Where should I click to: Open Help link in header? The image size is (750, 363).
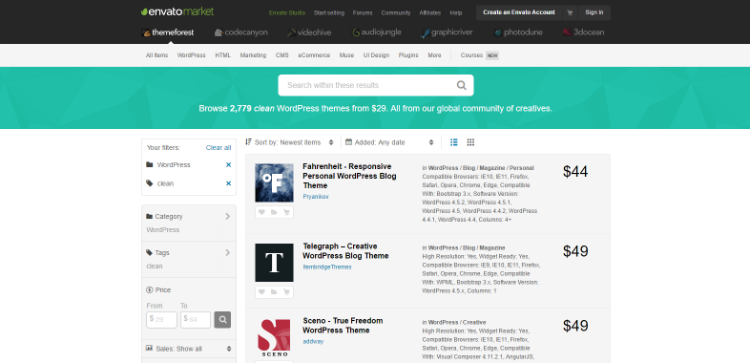click(x=456, y=13)
